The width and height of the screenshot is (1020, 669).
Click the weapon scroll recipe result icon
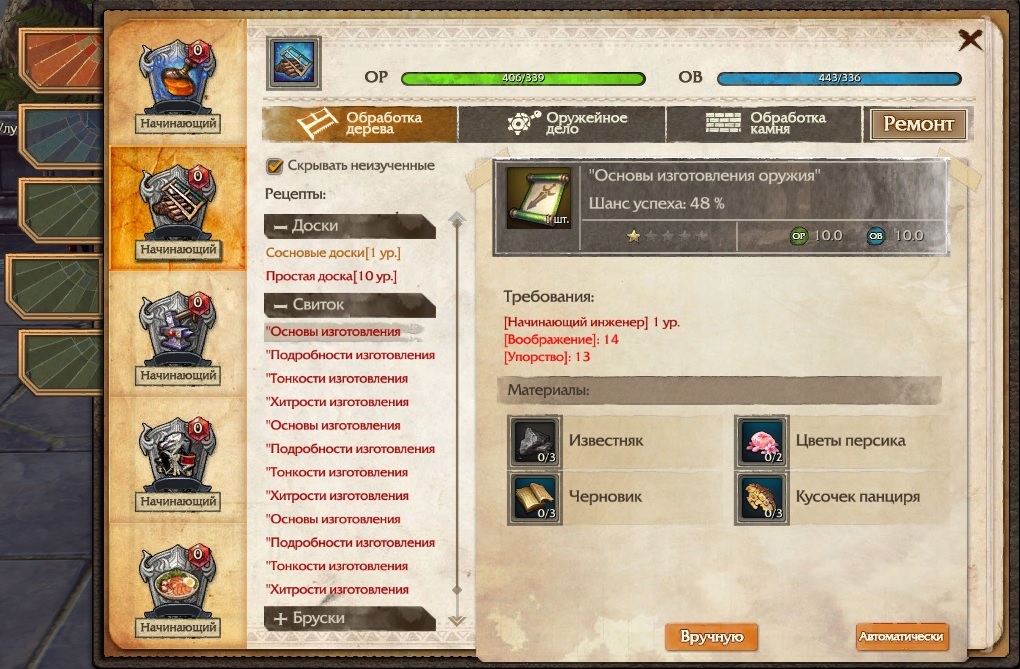(539, 198)
